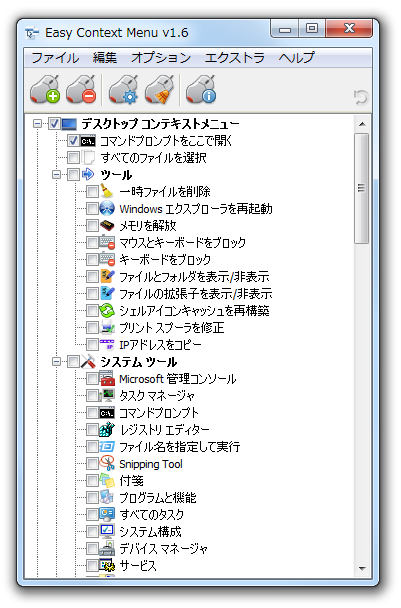Click the green refresh icon beside シェルアイコンキャッシュを再構築
The height and width of the screenshot is (608, 401).
point(107,310)
